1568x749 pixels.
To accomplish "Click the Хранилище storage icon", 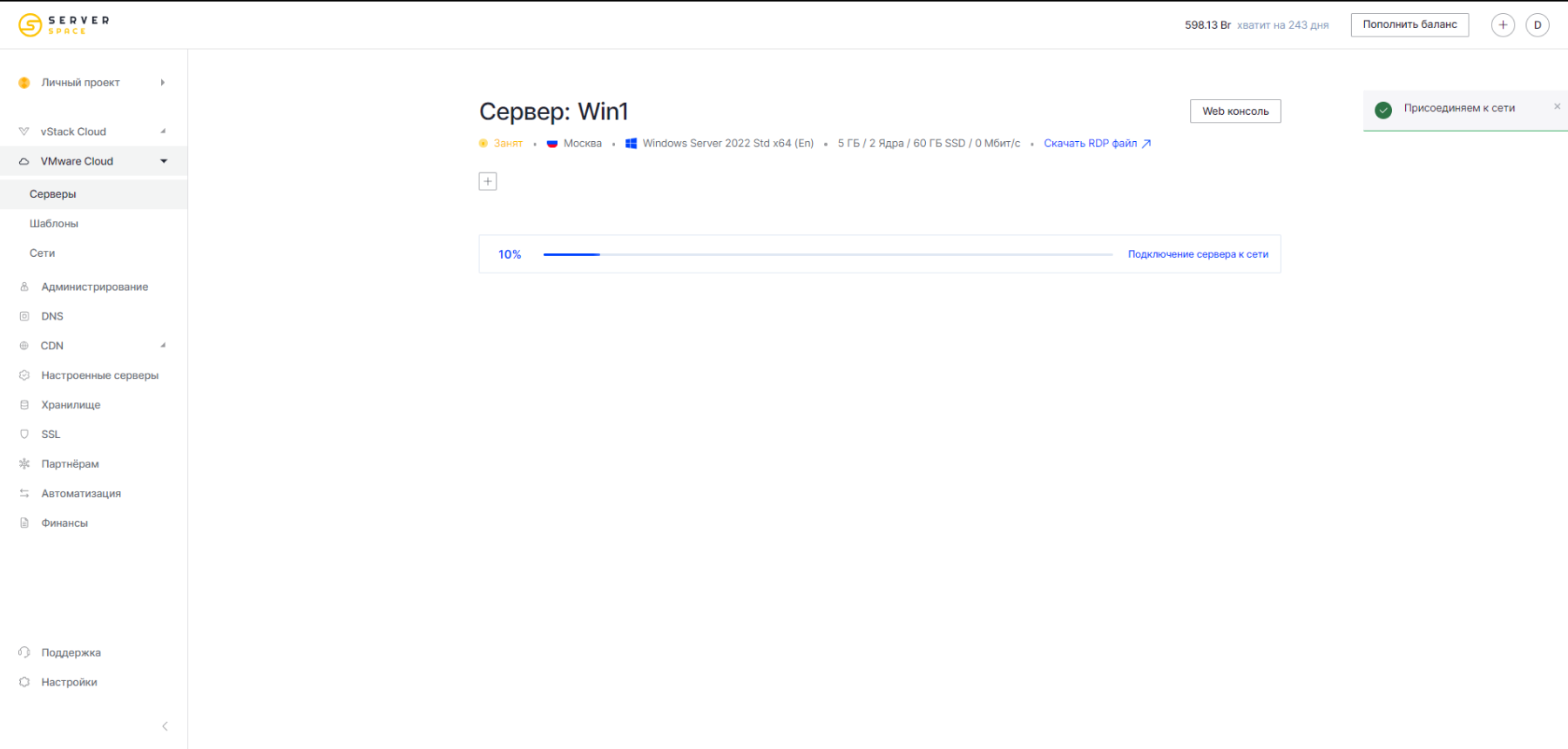I will coord(24,405).
